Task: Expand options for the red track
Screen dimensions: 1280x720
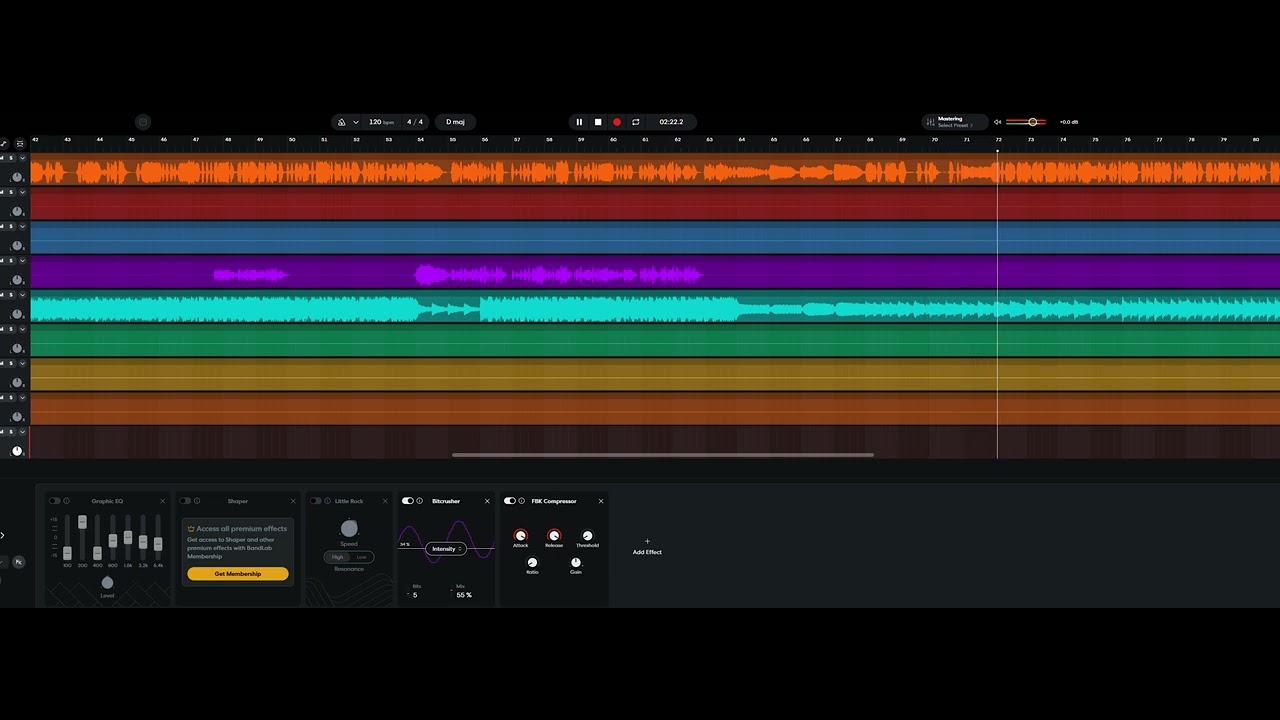Action: pos(22,192)
